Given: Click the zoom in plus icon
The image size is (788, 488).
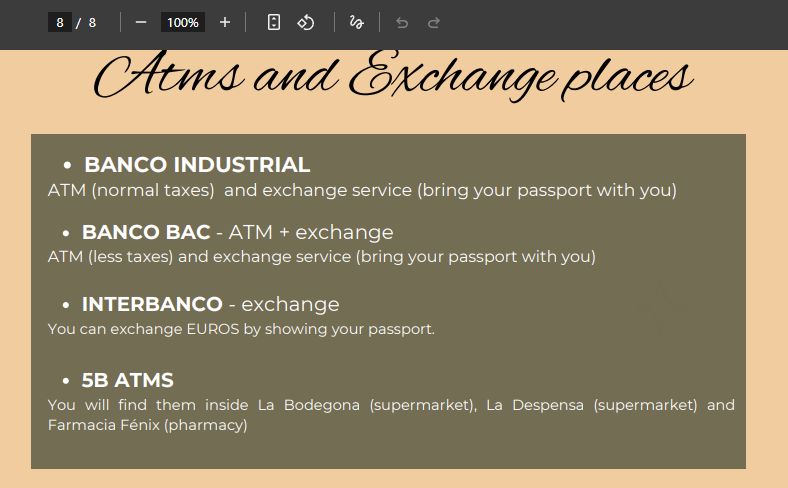Looking at the screenshot, I should 225,22.
